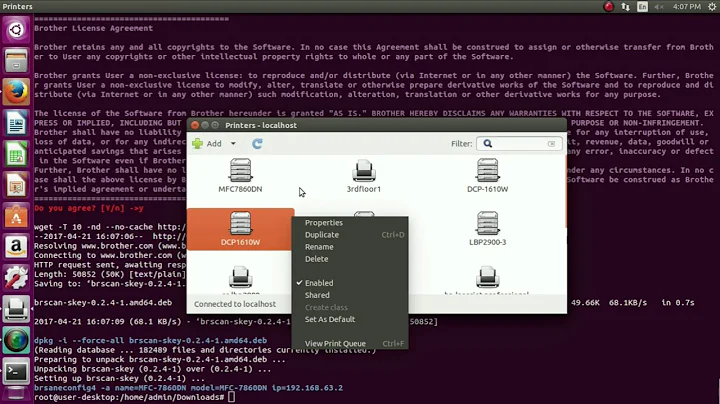
Task: Open Ubuntu Software Center icon
Action: (x=16, y=216)
